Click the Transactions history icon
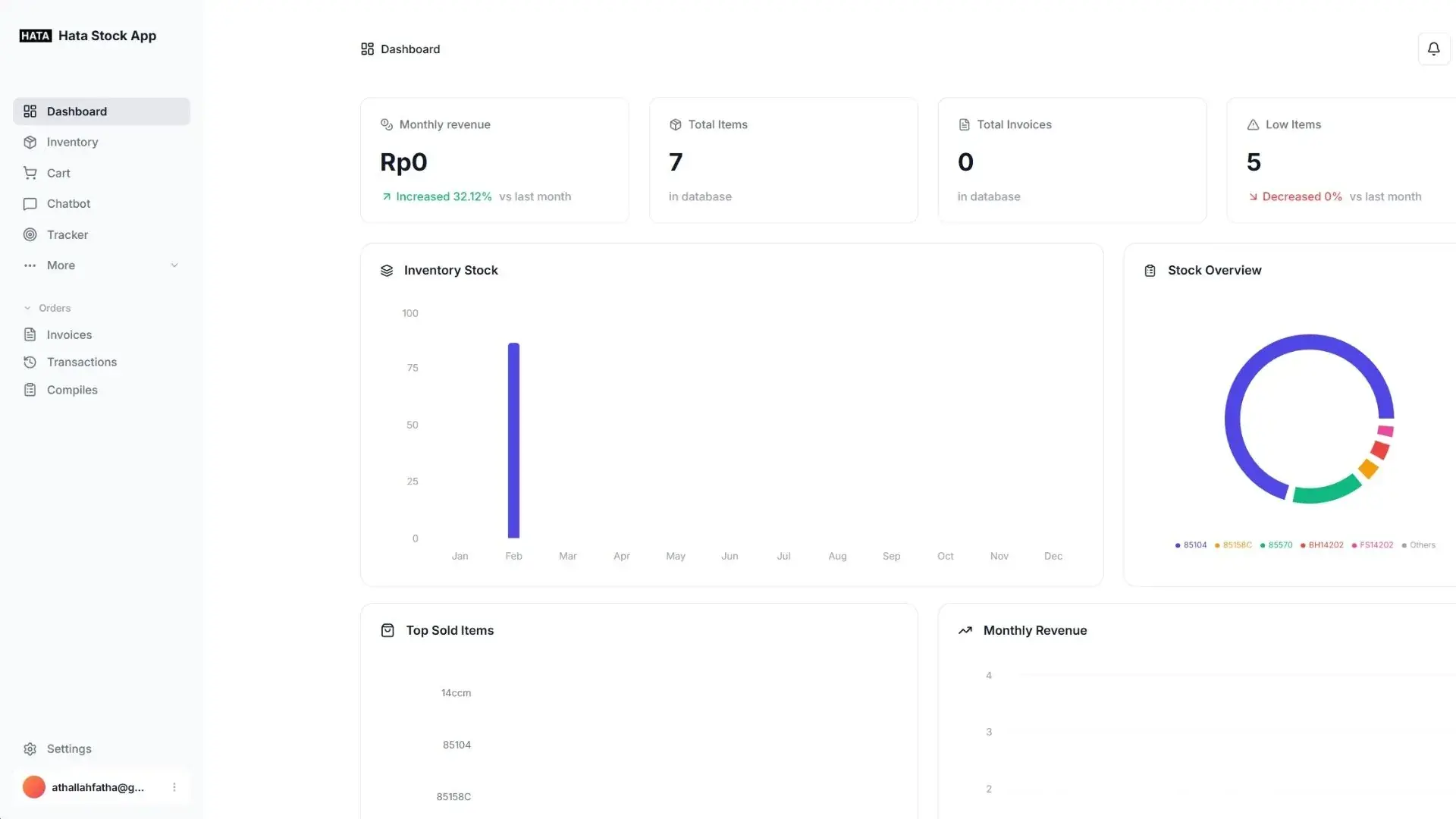 (30, 362)
